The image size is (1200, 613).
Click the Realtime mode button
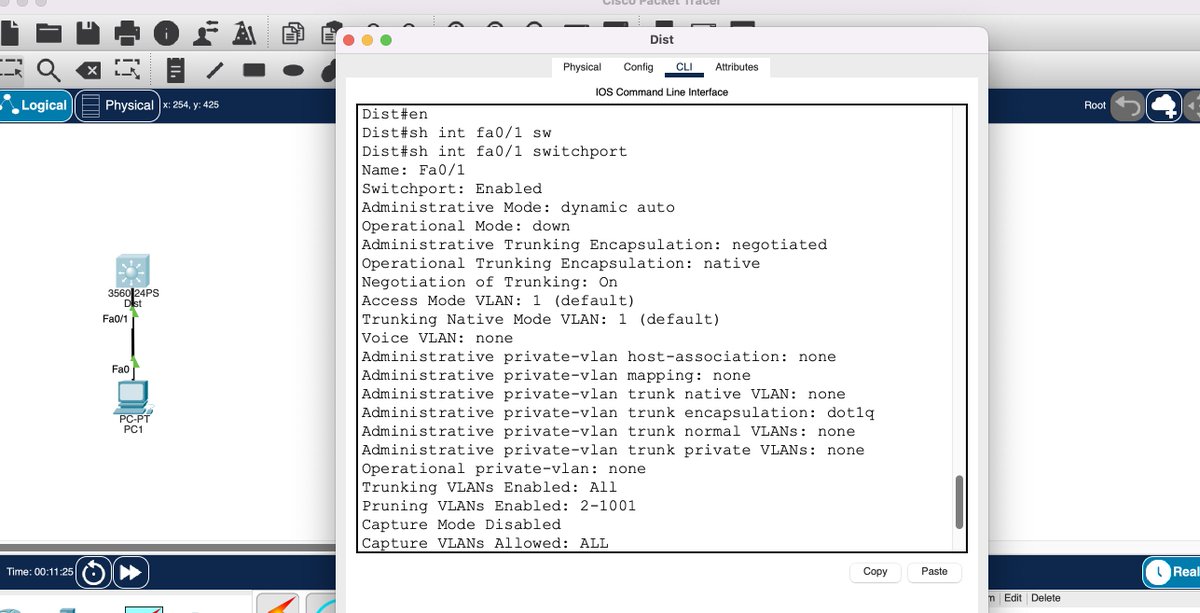[1172, 572]
